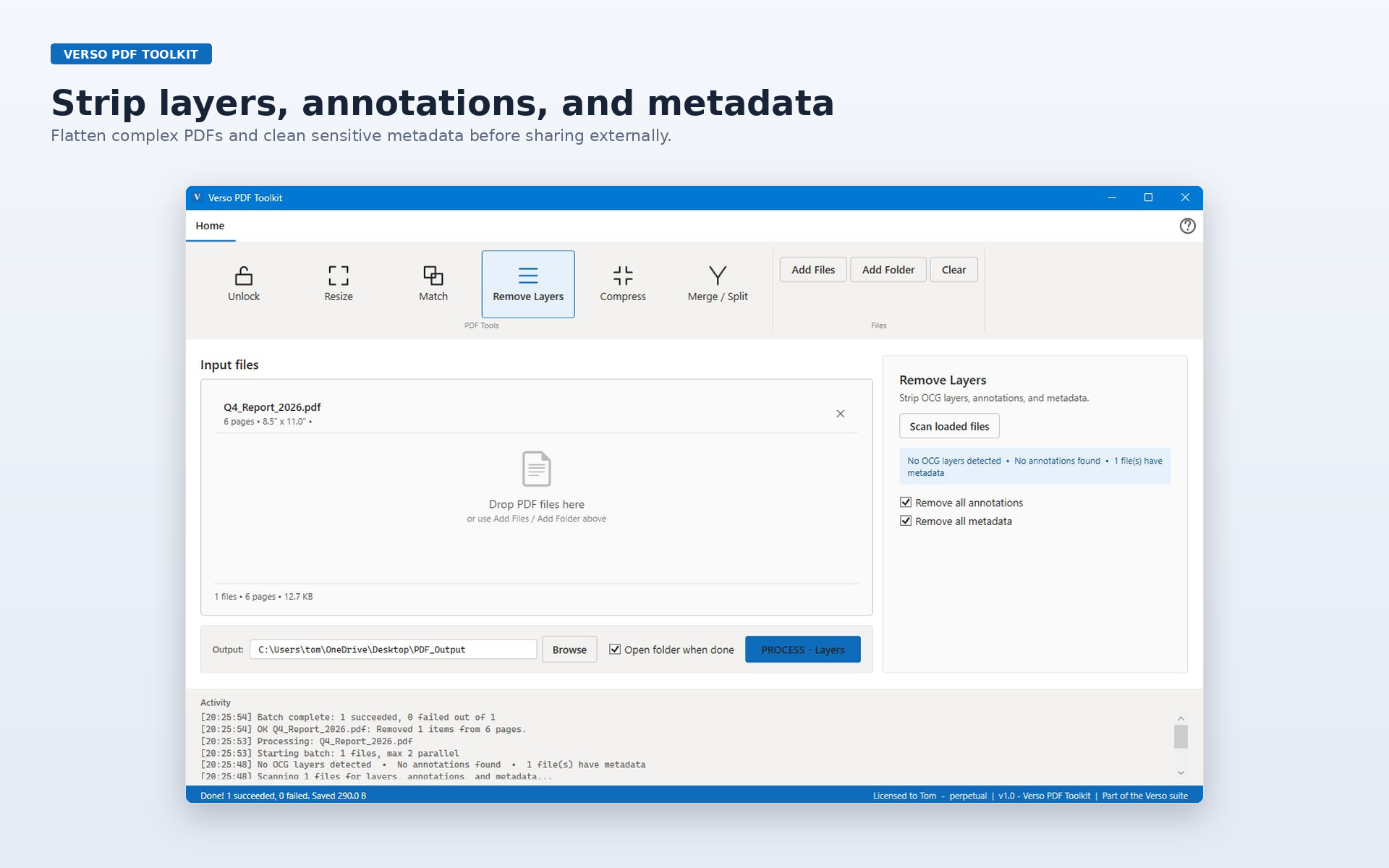Screen dimensions: 1389x868
Task: Click the 'Done! 1 succeeded' status bar message
Action: tap(284, 796)
